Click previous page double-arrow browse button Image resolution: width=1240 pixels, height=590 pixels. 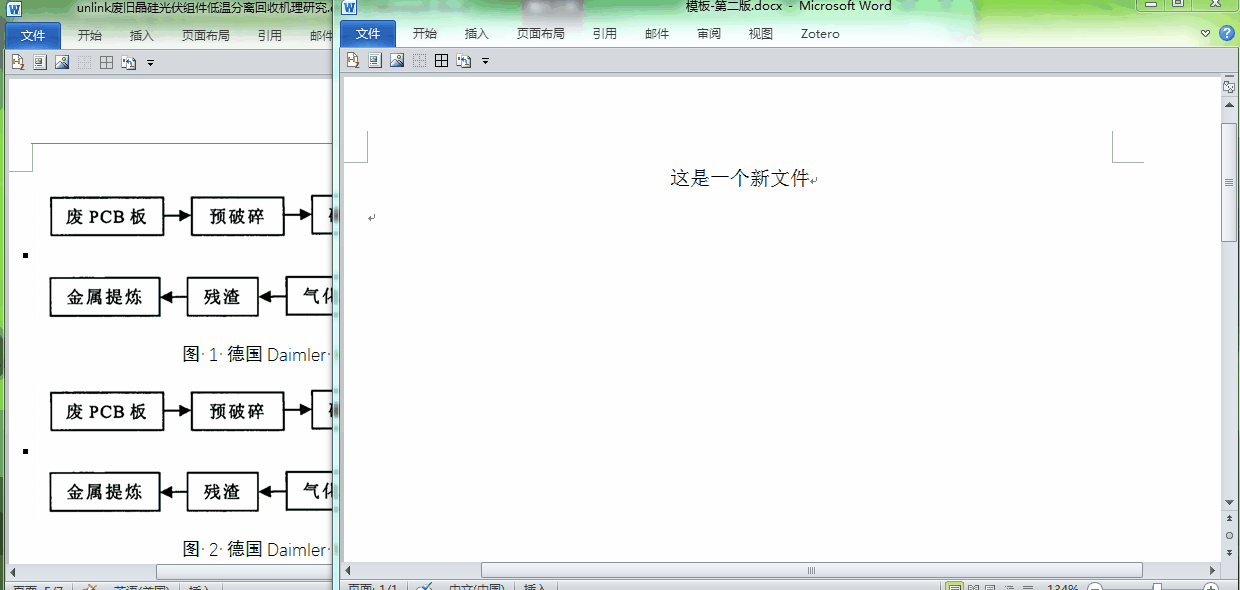click(1229, 519)
